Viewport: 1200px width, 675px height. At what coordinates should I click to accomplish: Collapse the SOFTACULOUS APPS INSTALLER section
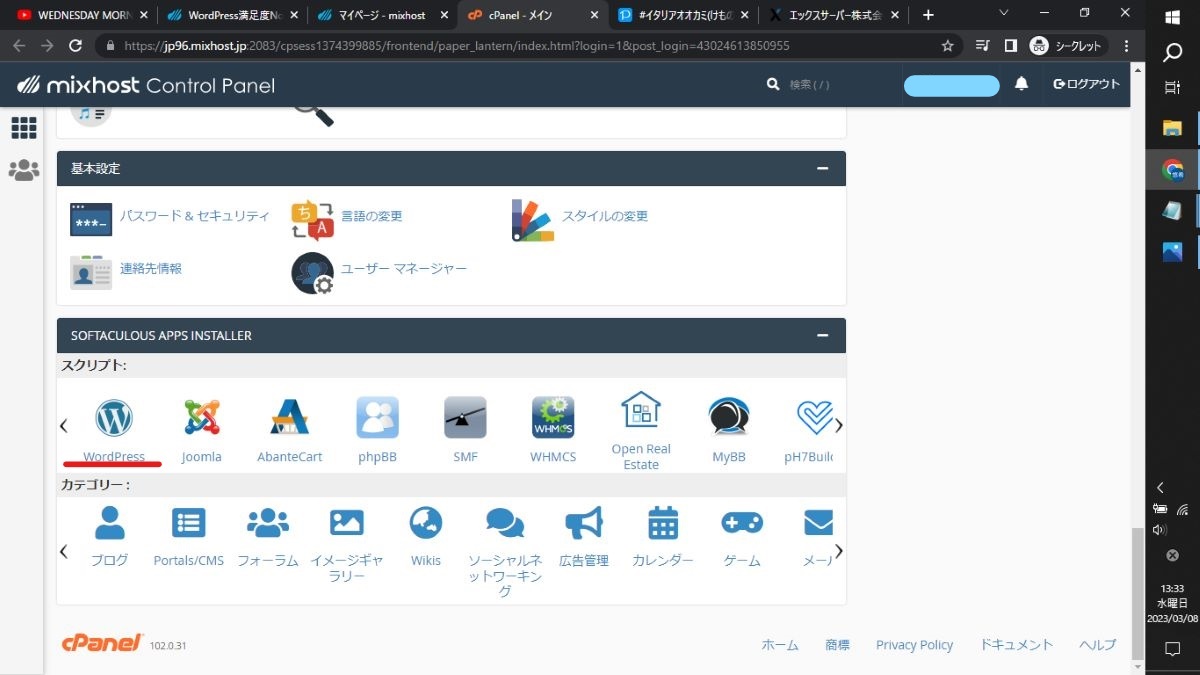point(823,335)
